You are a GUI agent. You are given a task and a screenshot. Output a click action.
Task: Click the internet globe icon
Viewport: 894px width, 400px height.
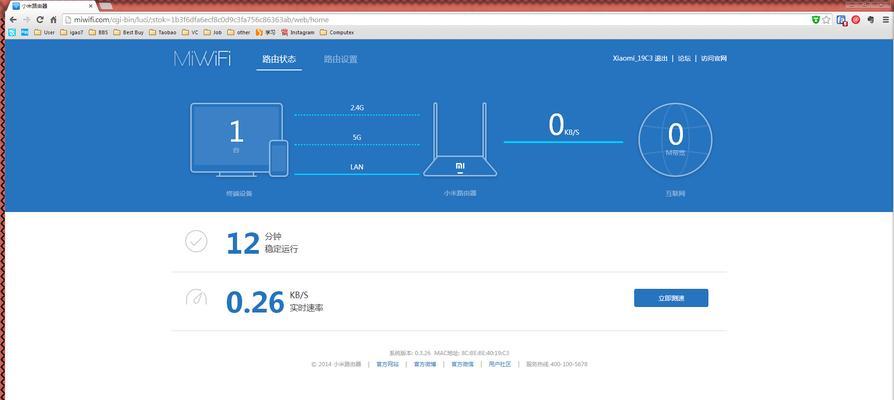[x=675, y=140]
